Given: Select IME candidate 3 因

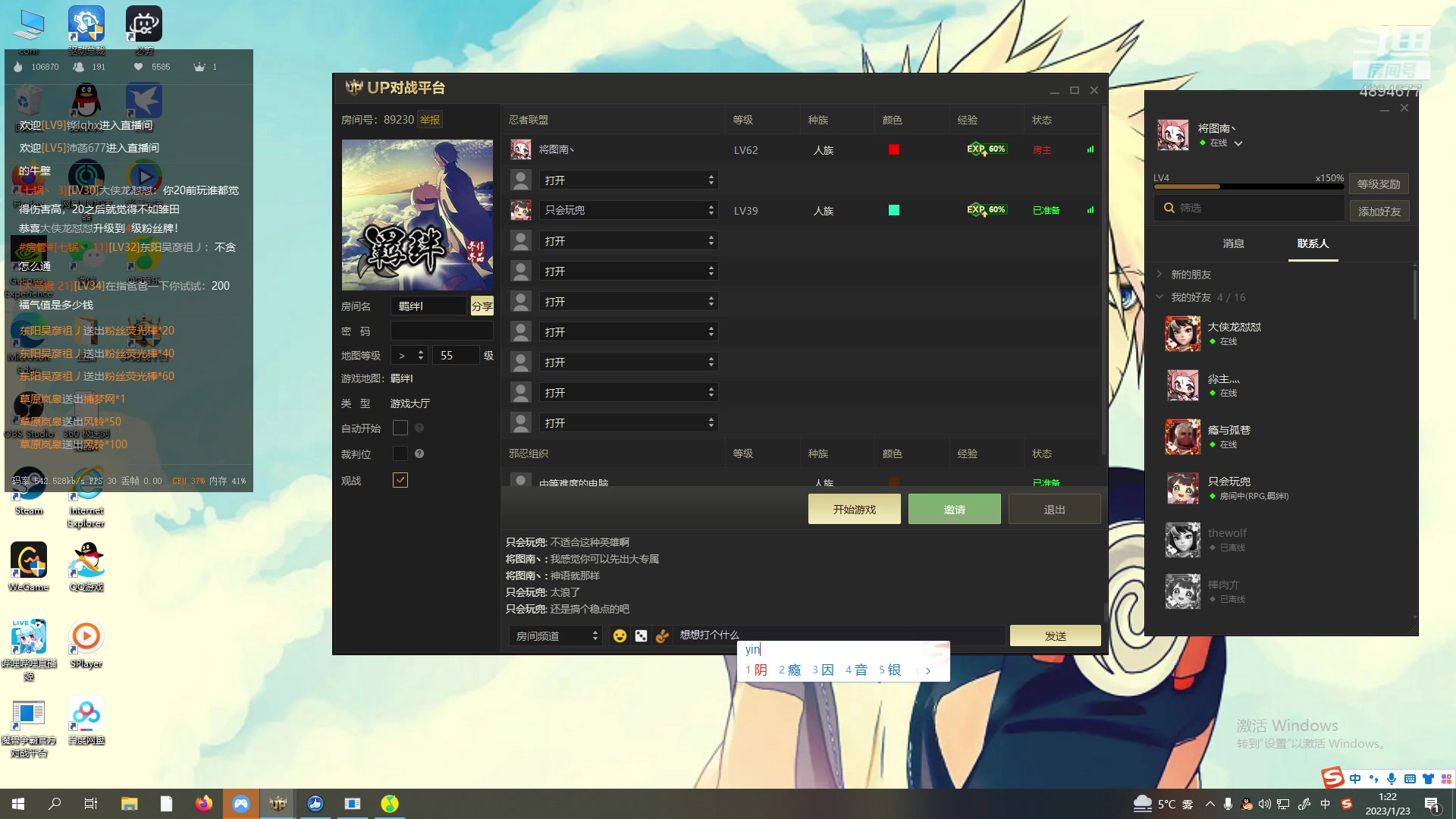Looking at the screenshot, I should pos(823,670).
